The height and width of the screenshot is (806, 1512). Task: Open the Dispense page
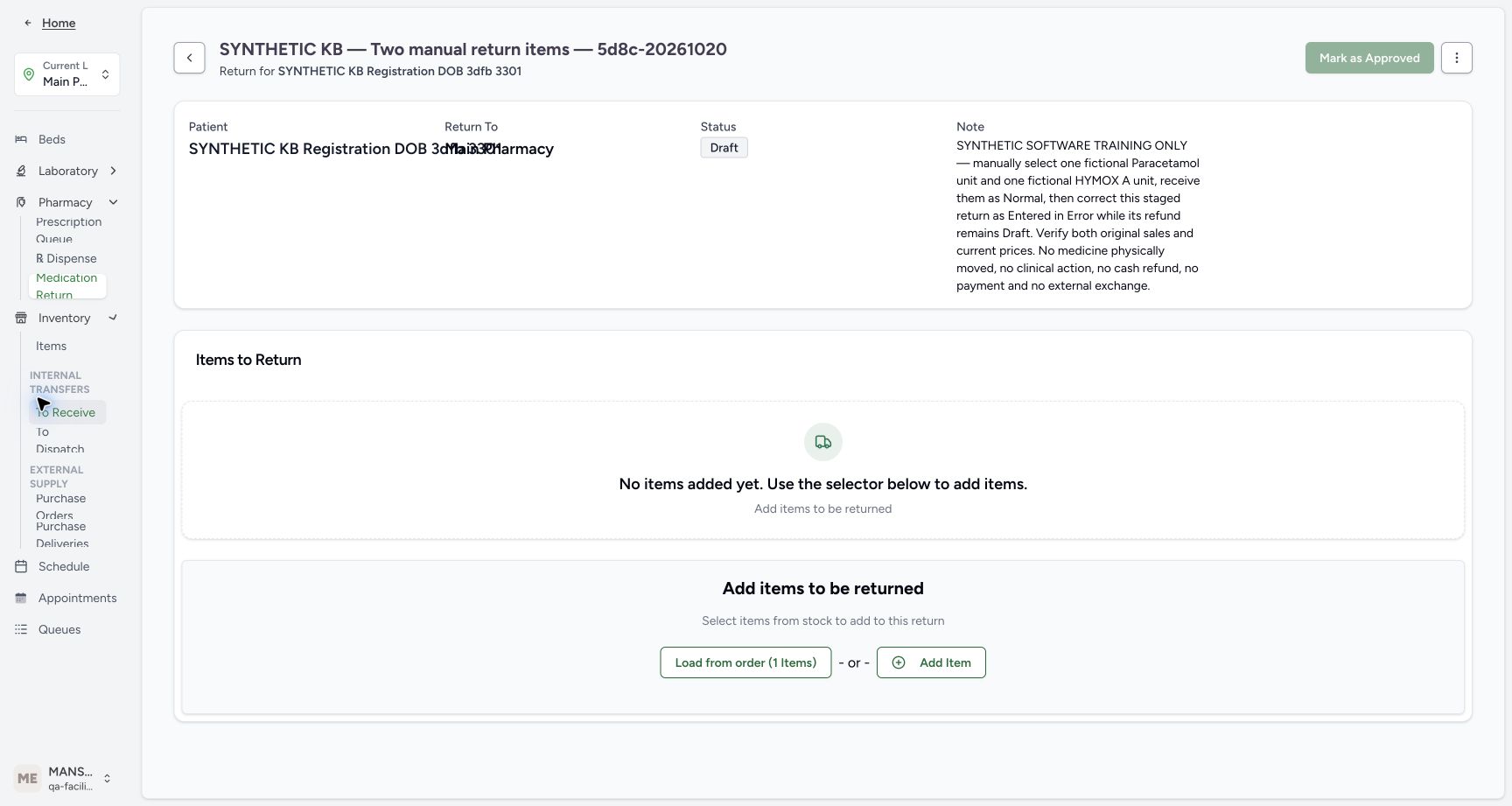click(x=66, y=258)
